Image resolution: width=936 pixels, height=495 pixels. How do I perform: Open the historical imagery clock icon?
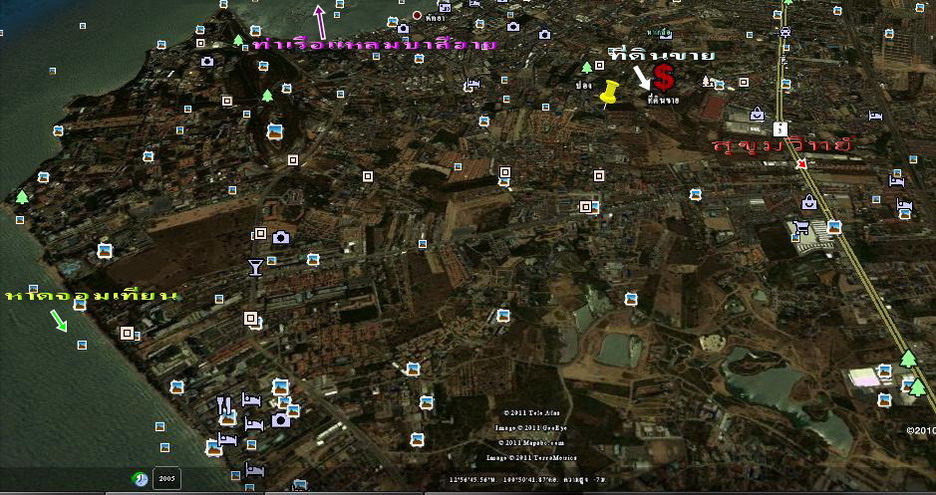[140, 478]
